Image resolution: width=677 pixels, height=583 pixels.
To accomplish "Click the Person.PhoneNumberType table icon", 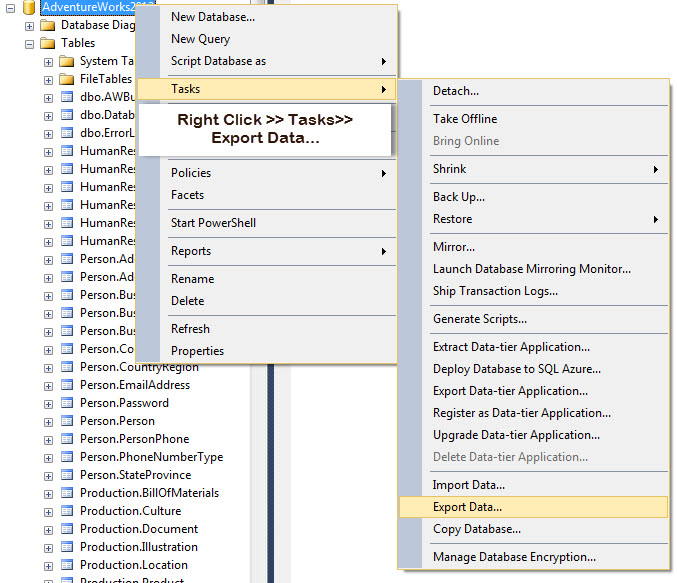I will pos(67,457).
